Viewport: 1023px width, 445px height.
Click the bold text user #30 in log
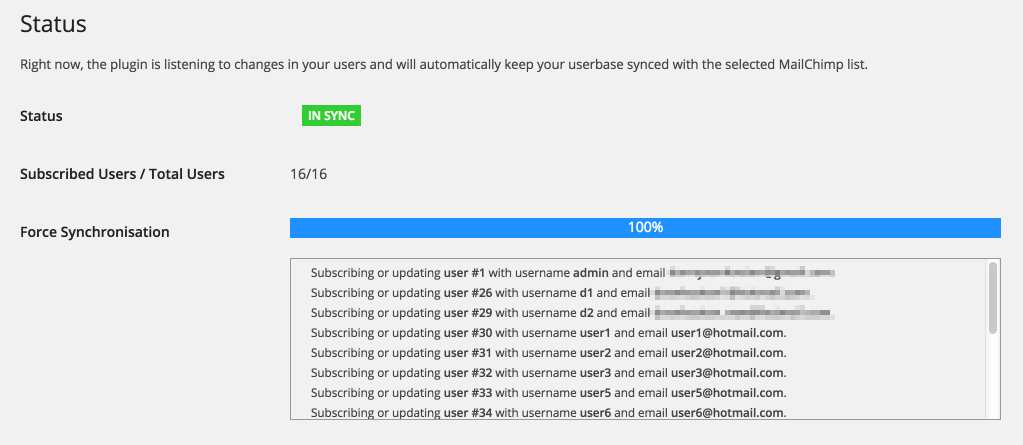tap(467, 333)
